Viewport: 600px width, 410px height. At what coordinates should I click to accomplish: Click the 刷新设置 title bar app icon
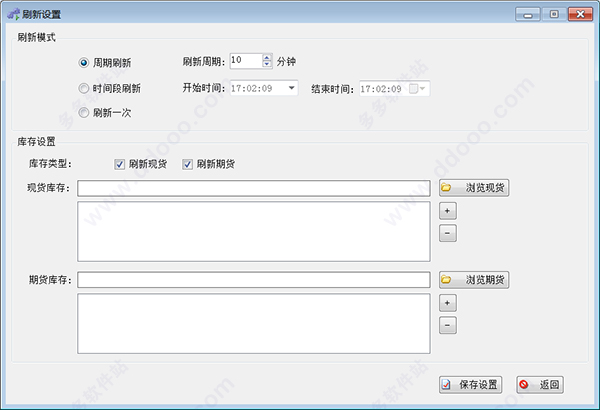[13, 15]
